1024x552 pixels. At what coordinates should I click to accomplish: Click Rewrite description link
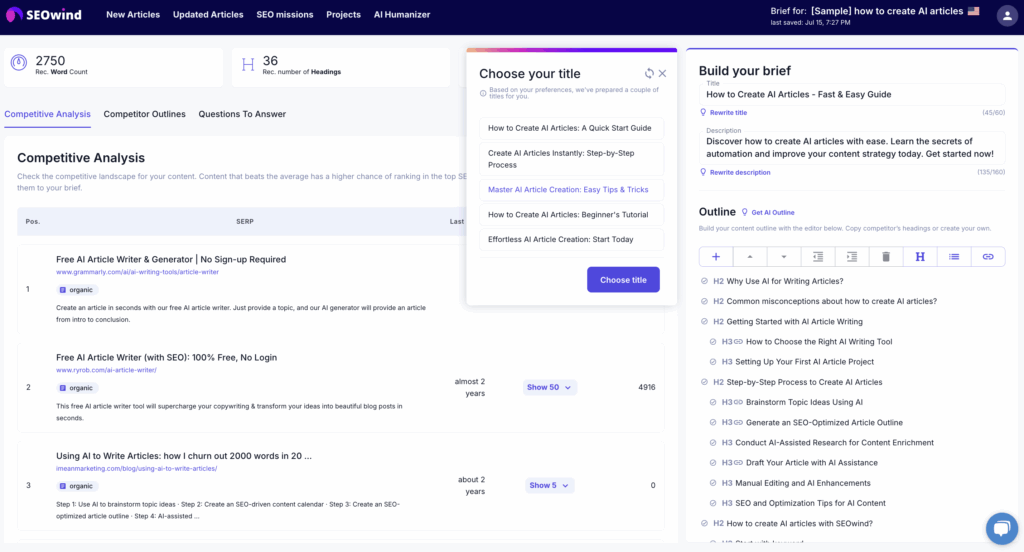click(740, 172)
